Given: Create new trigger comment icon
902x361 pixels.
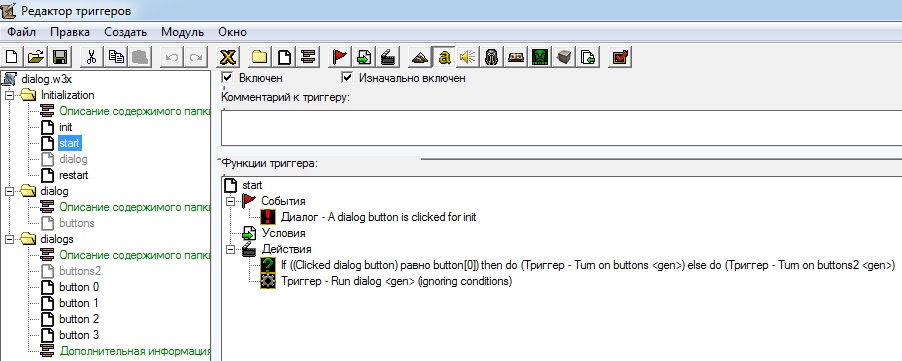Looking at the screenshot, I should (309, 57).
